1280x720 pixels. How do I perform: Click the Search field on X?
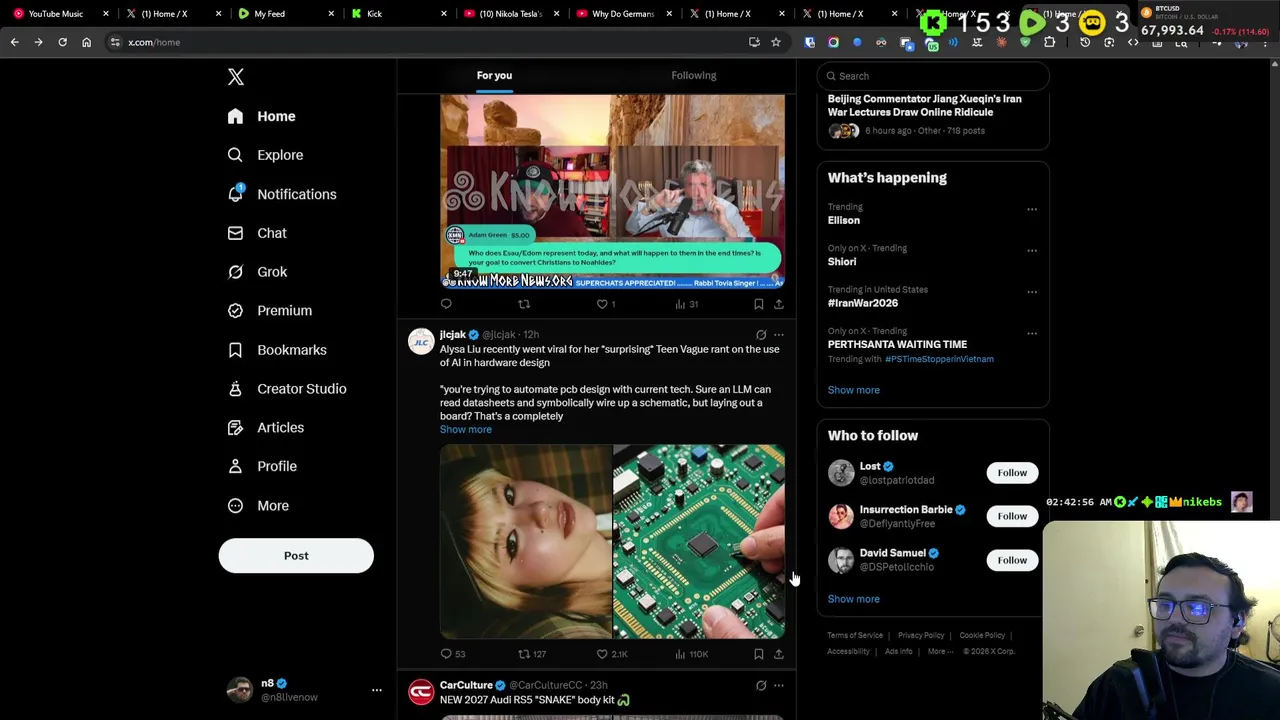[932, 76]
